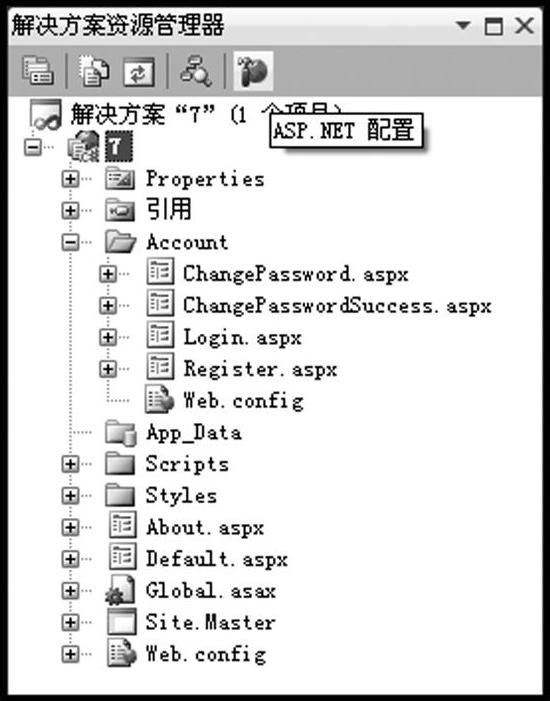Open the window position dropdown arrow
The image size is (550, 701).
tap(463, 25)
